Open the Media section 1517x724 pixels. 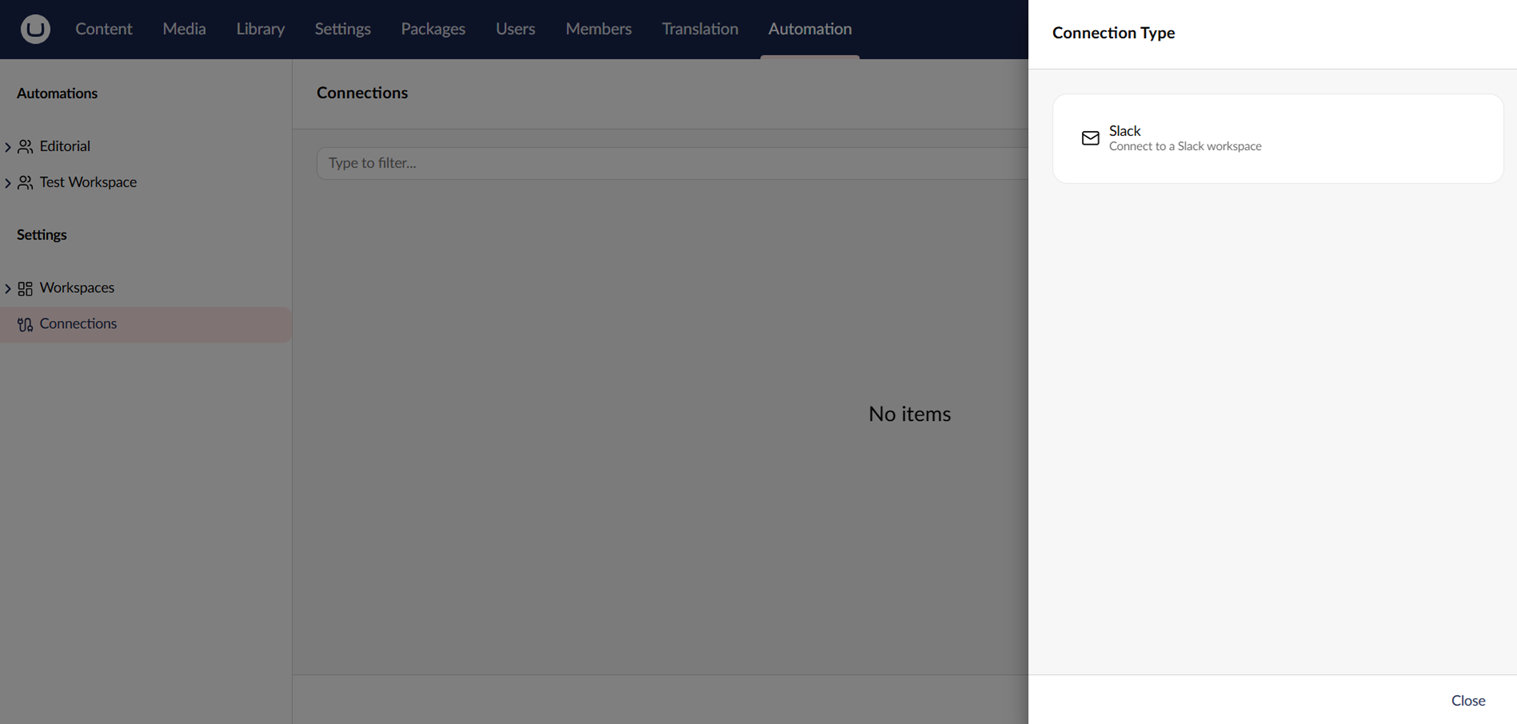pyautogui.click(x=184, y=29)
